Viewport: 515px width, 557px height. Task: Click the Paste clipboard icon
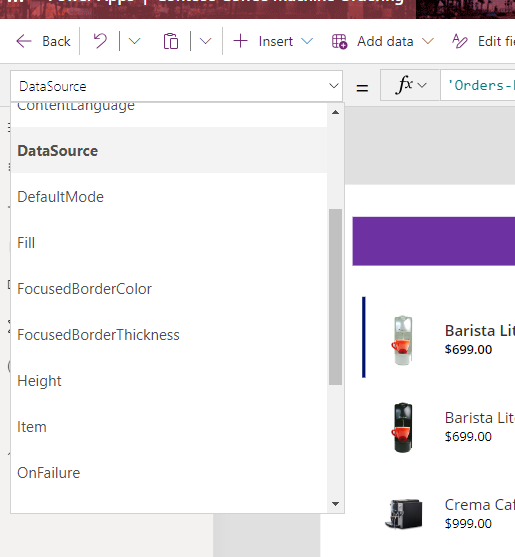click(x=170, y=41)
